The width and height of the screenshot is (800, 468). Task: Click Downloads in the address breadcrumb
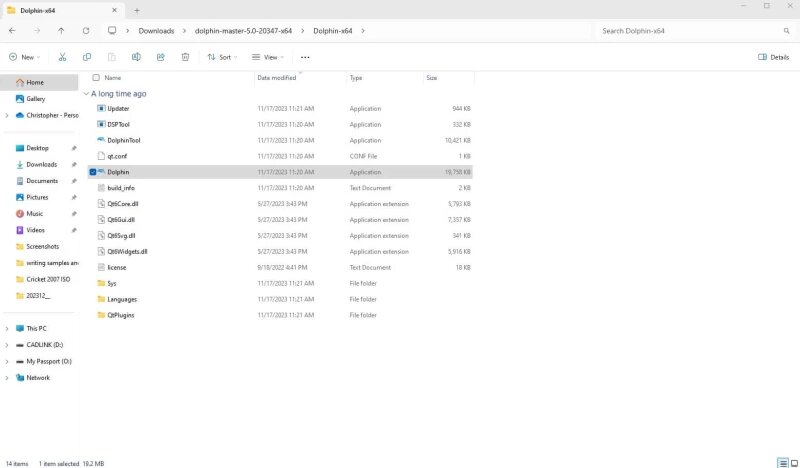point(156,31)
